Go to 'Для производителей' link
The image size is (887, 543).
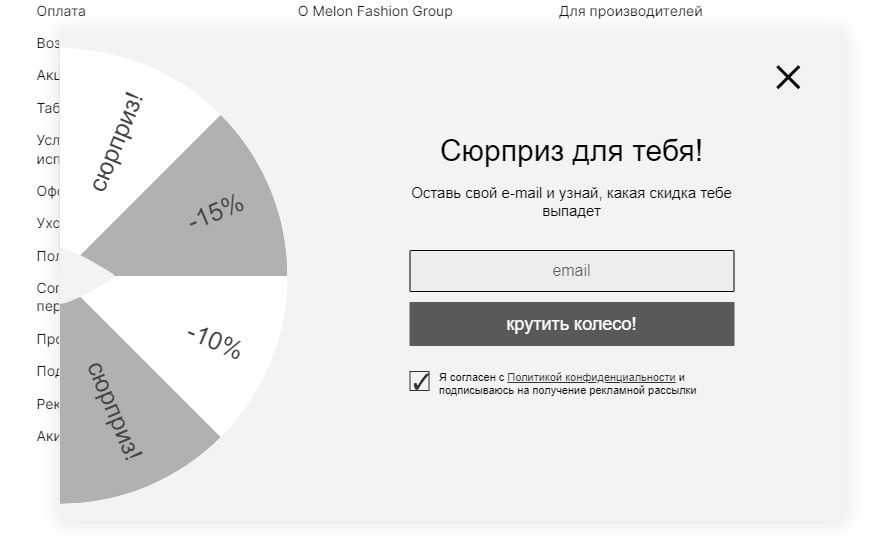(x=630, y=11)
